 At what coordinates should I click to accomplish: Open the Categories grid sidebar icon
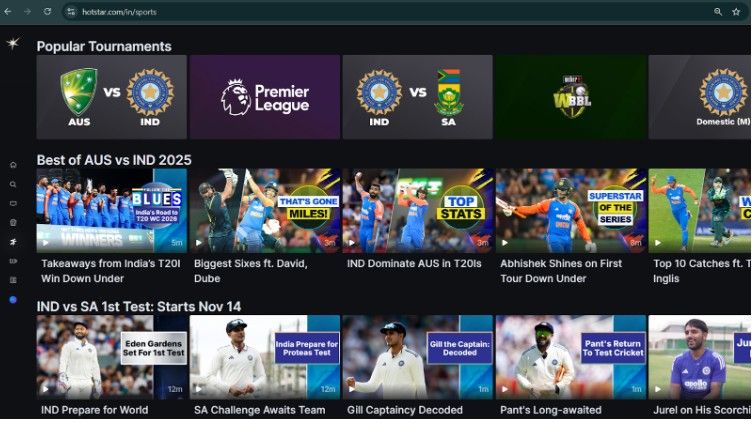pos(13,280)
